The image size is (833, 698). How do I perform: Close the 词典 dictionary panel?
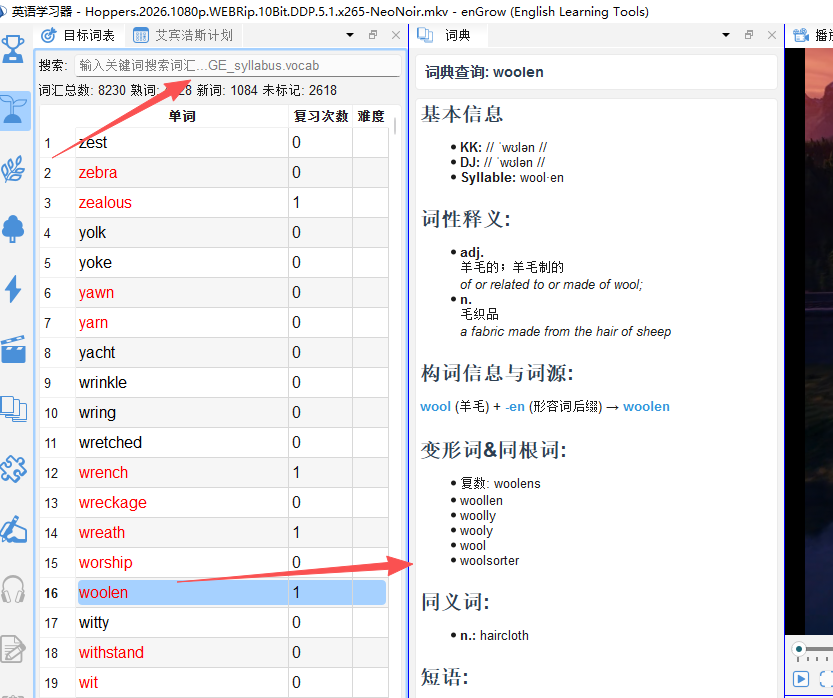[x=772, y=35]
